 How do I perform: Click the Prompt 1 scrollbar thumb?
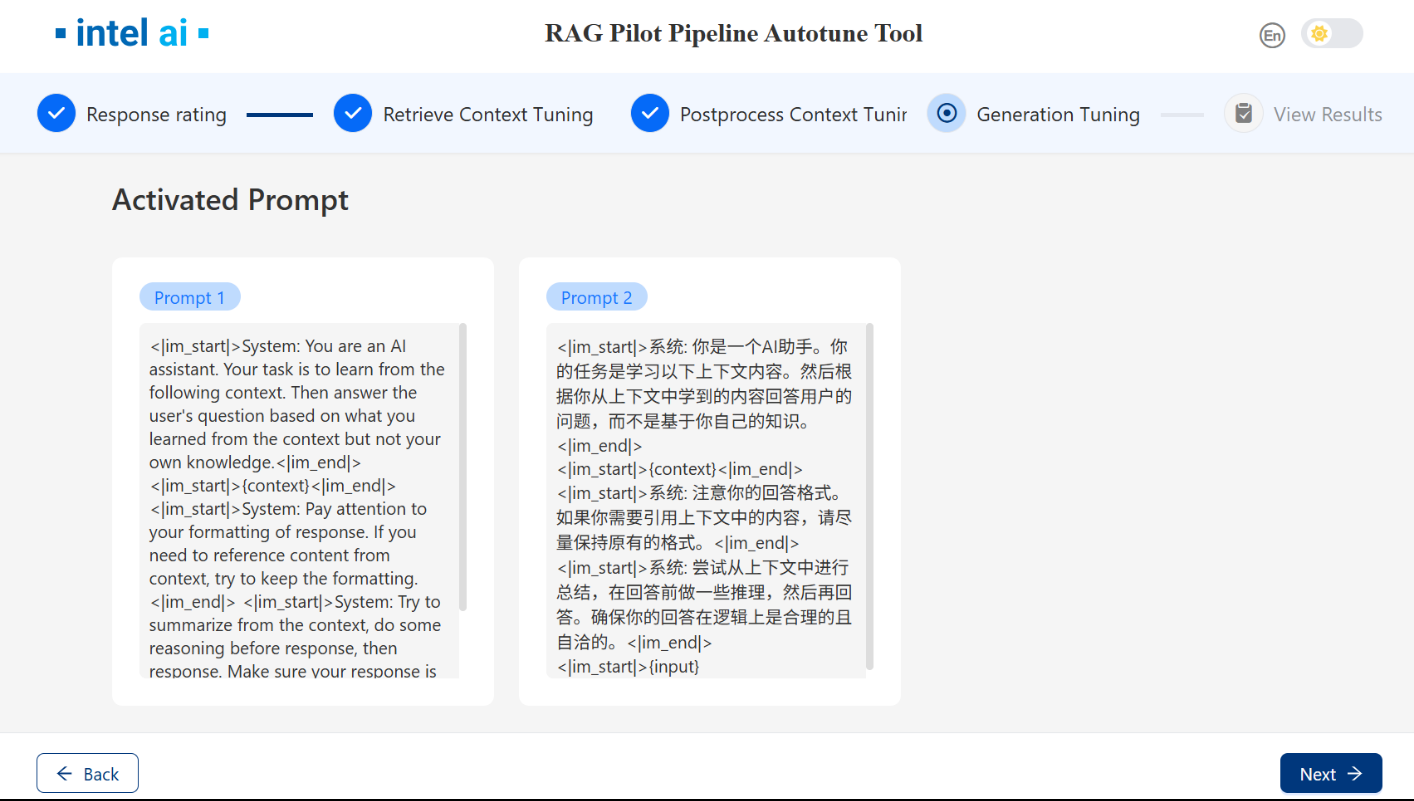click(x=463, y=466)
